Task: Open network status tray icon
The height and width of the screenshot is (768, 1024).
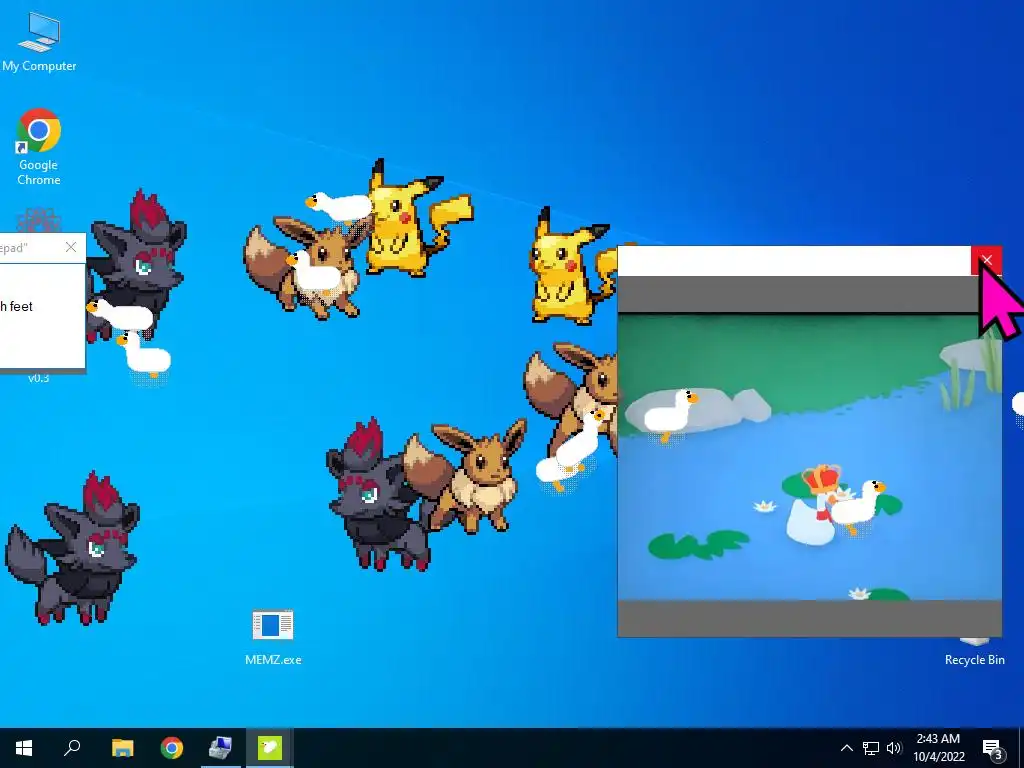Action: [871, 748]
